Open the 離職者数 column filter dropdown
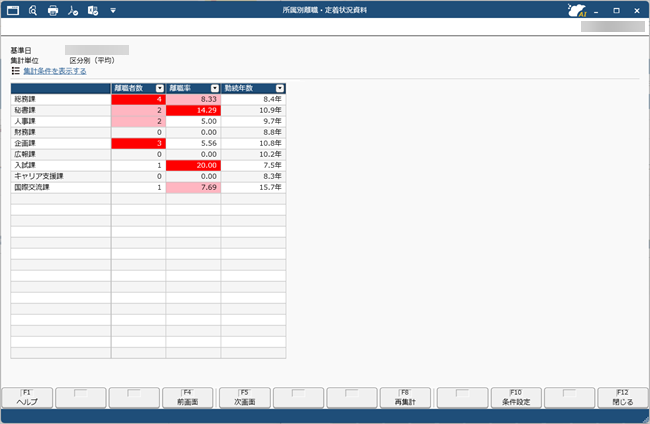Image resolution: width=650 pixels, height=424 pixels. tap(160, 88)
